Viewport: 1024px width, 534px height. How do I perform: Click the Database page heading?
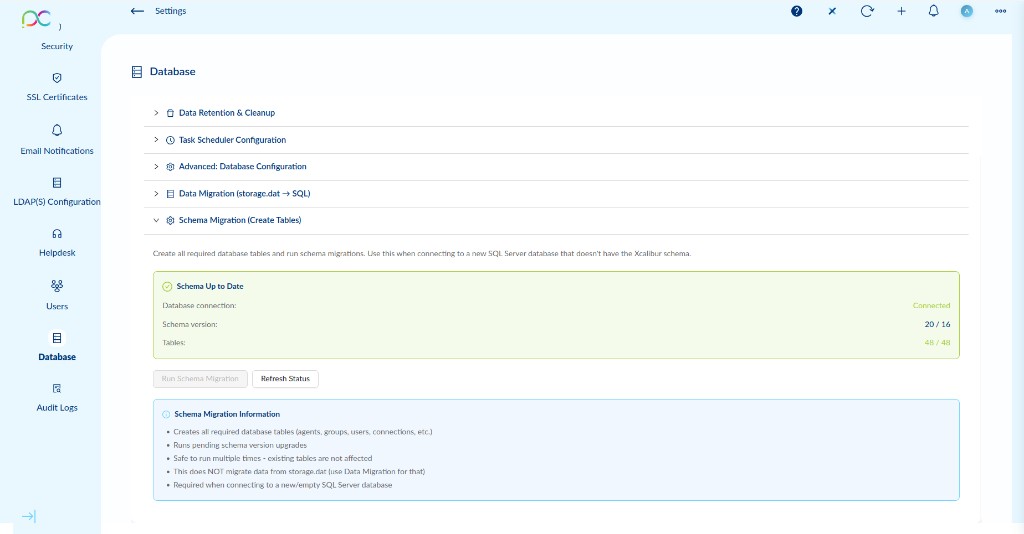172,72
